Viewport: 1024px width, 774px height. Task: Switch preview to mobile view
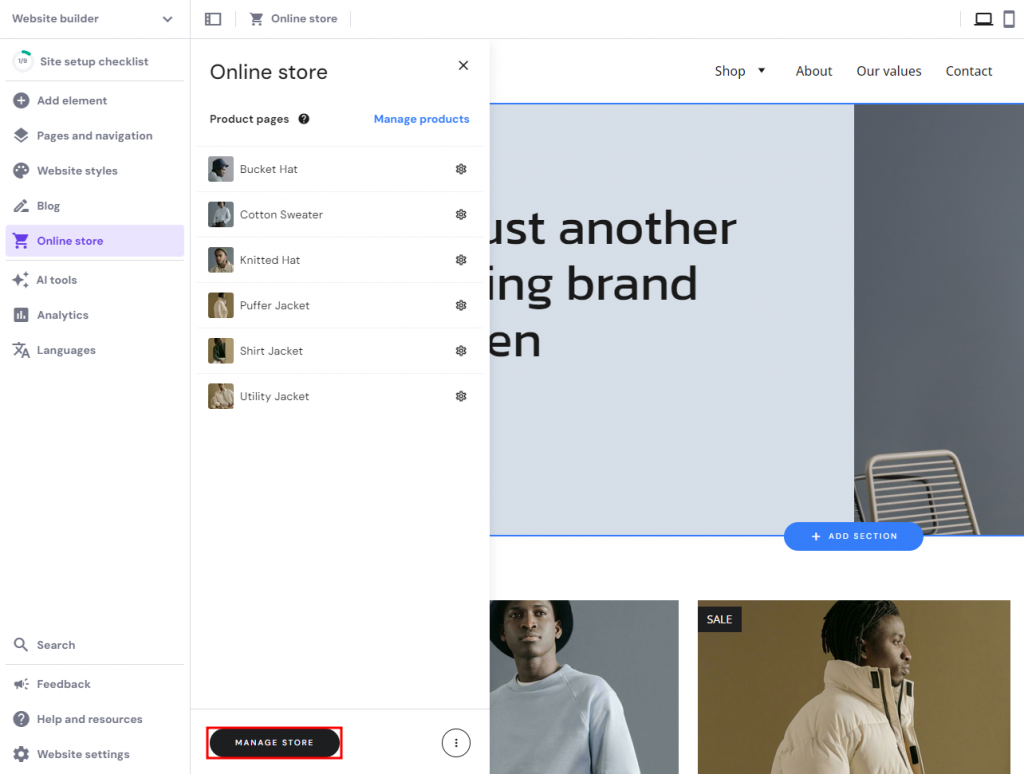click(1011, 18)
